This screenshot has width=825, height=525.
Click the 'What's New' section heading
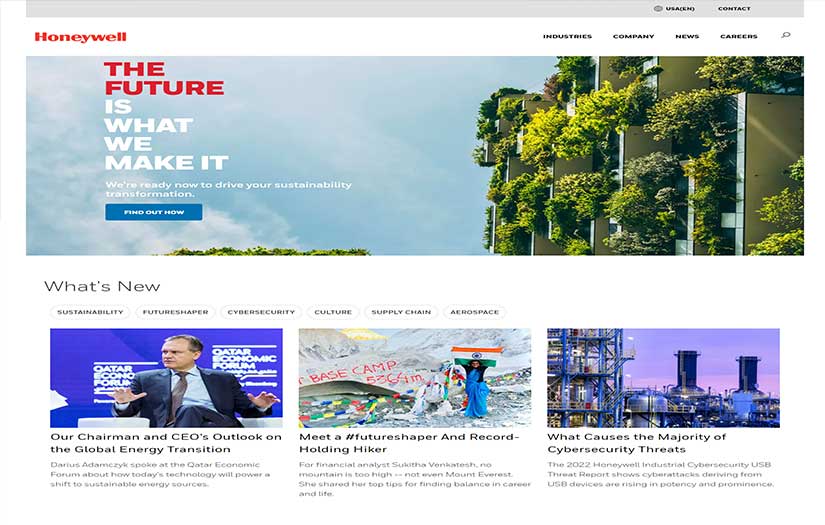coord(102,286)
